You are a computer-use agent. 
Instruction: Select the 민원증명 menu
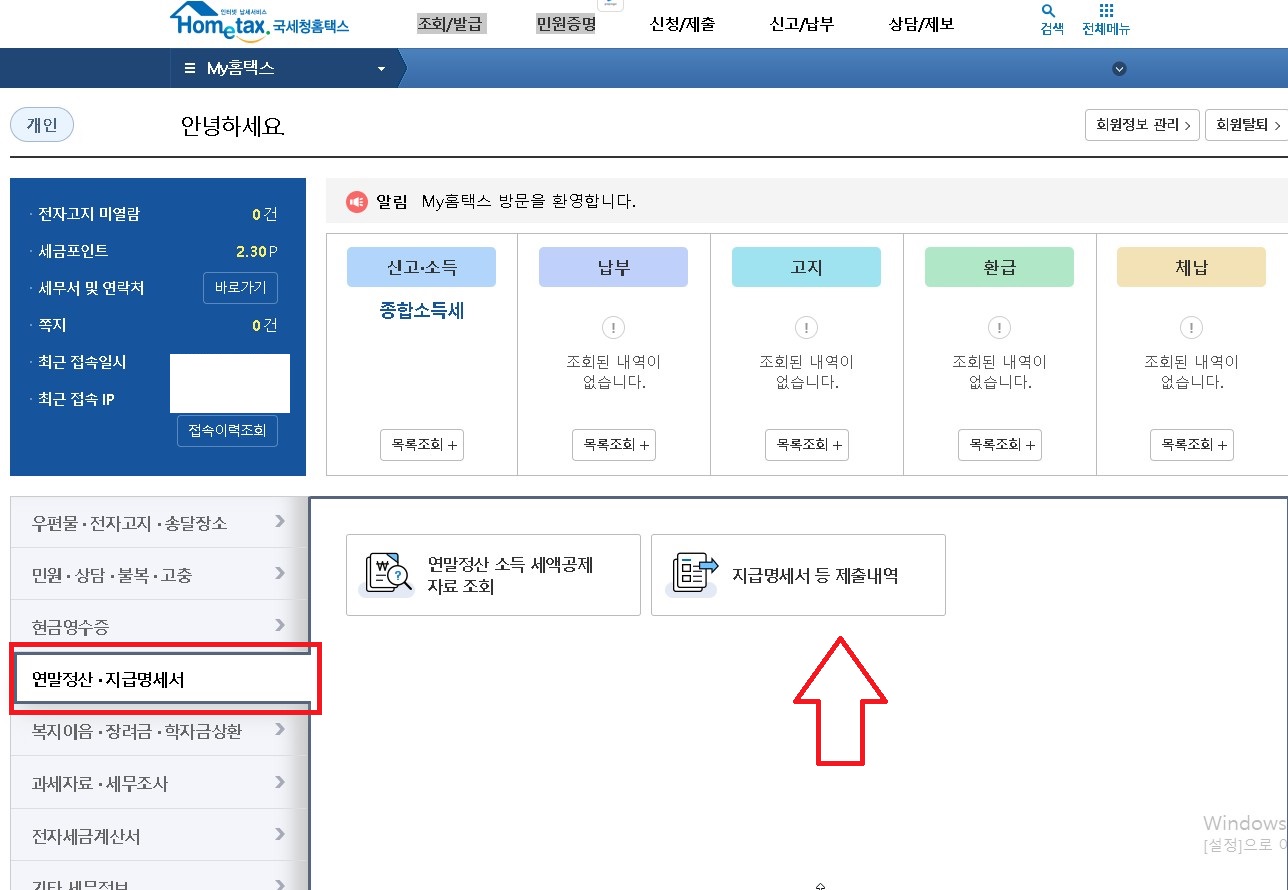pyautogui.click(x=565, y=22)
